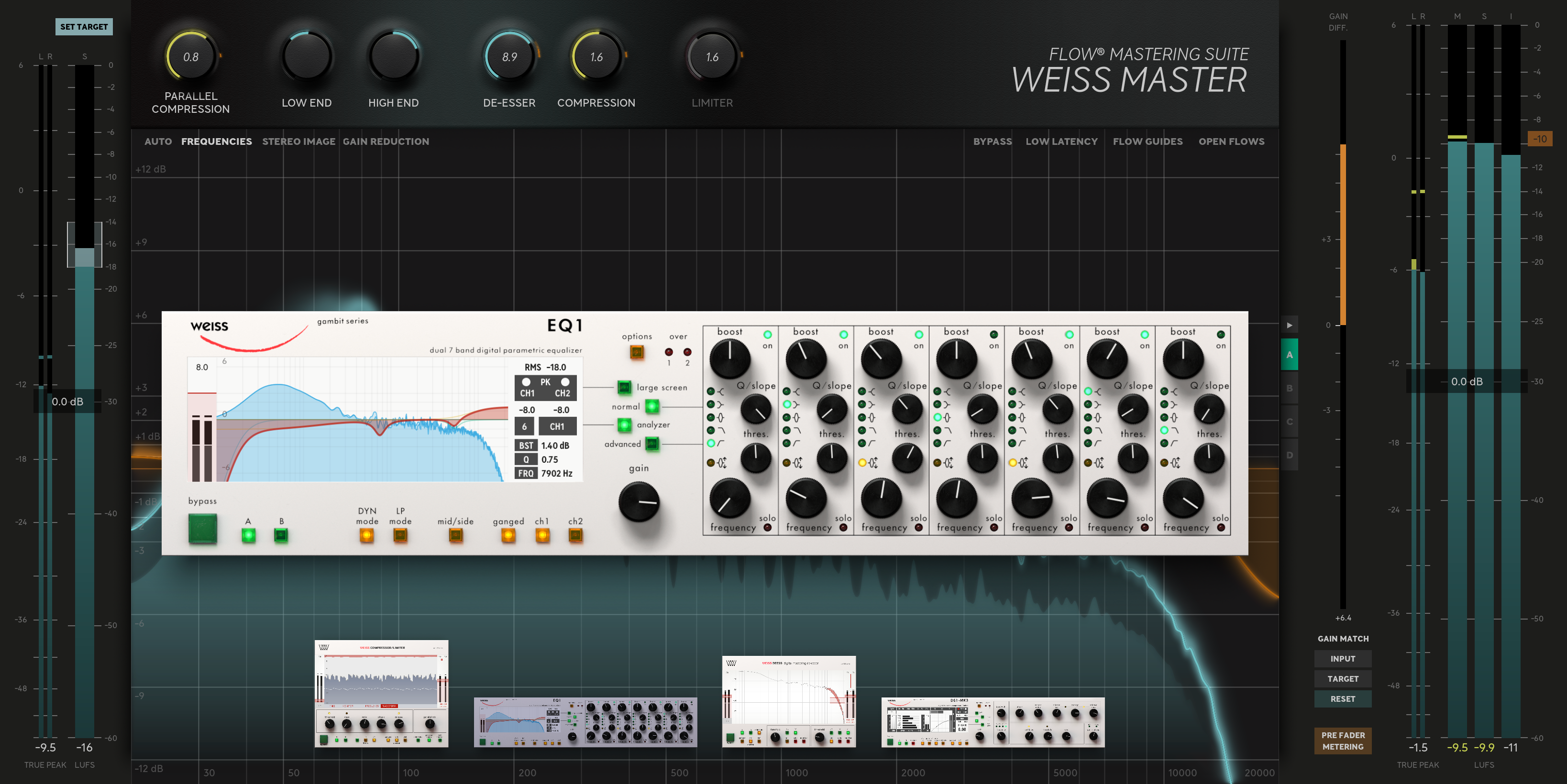Toggle EQ band 1 on LED
The width and height of the screenshot is (1567, 784).
pyautogui.click(x=768, y=335)
